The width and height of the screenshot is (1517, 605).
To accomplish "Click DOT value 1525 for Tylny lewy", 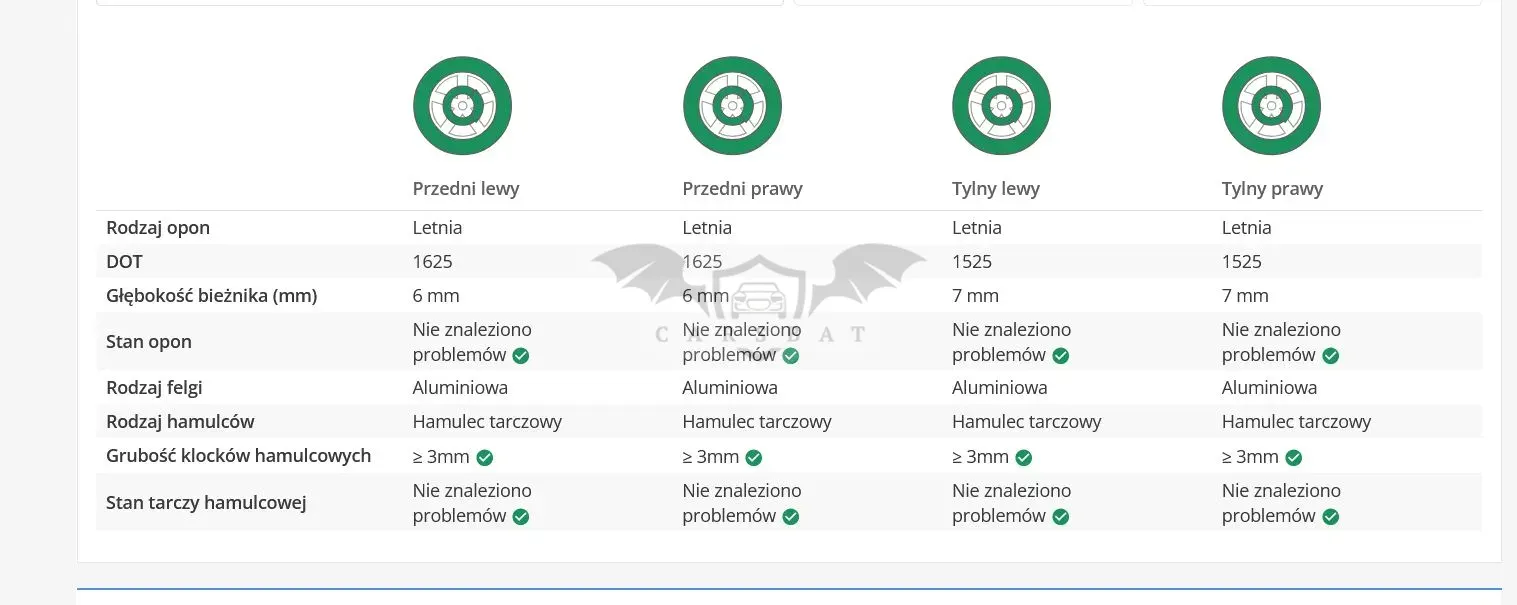I will coord(972,262).
